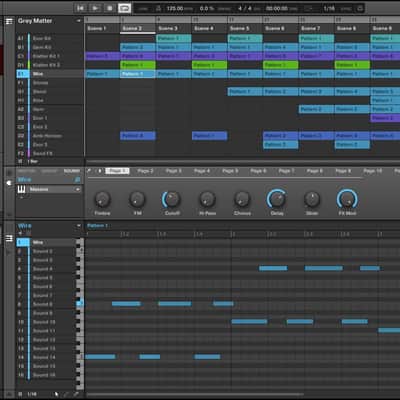Select the pointer tool in bottom toolbar
Viewport: 400px width, 400px height.
point(56,394)
